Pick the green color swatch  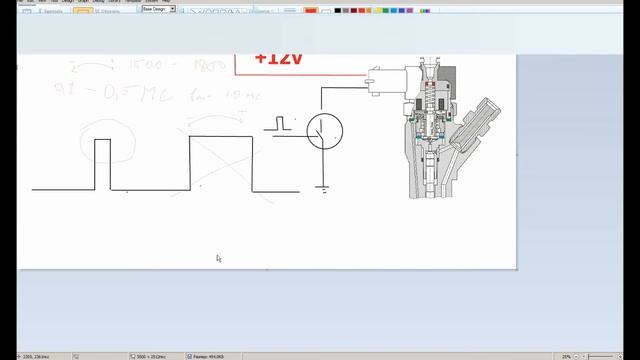[x=386, y=10]
